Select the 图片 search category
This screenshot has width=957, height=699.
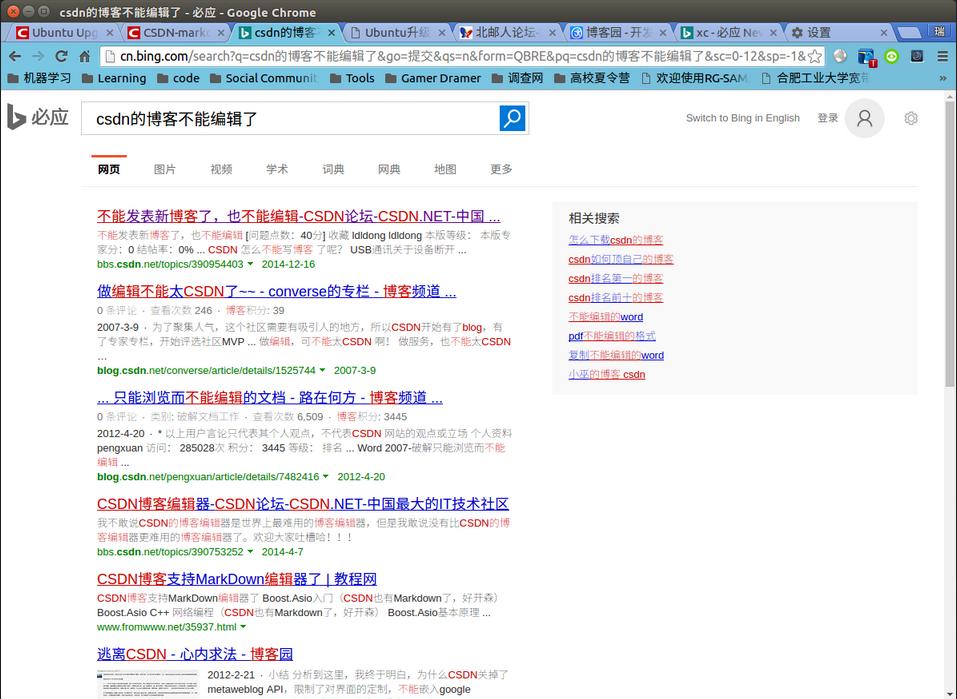click(165, 169)
